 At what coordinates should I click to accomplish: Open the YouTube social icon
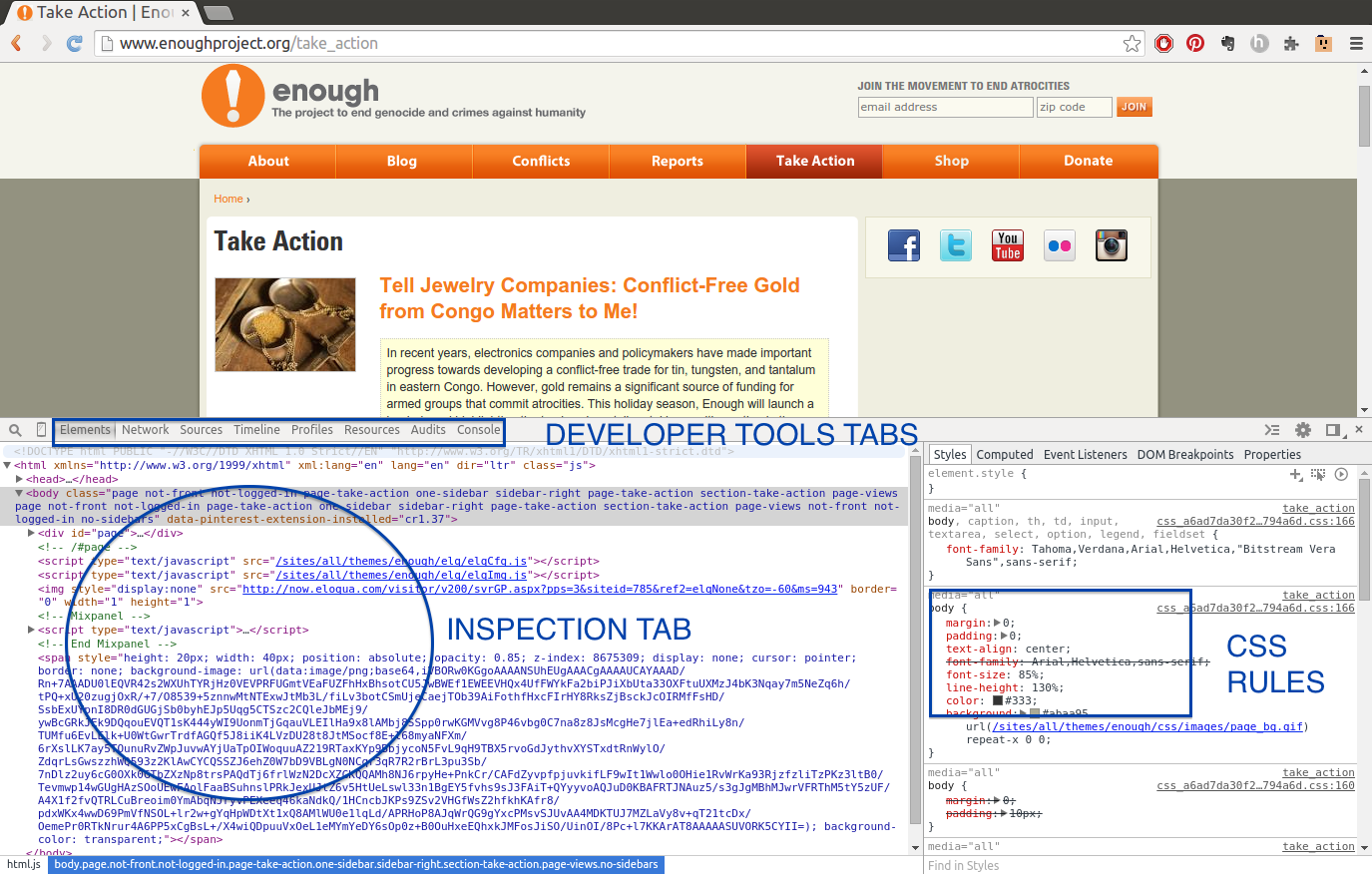(x=1008, y=245)
